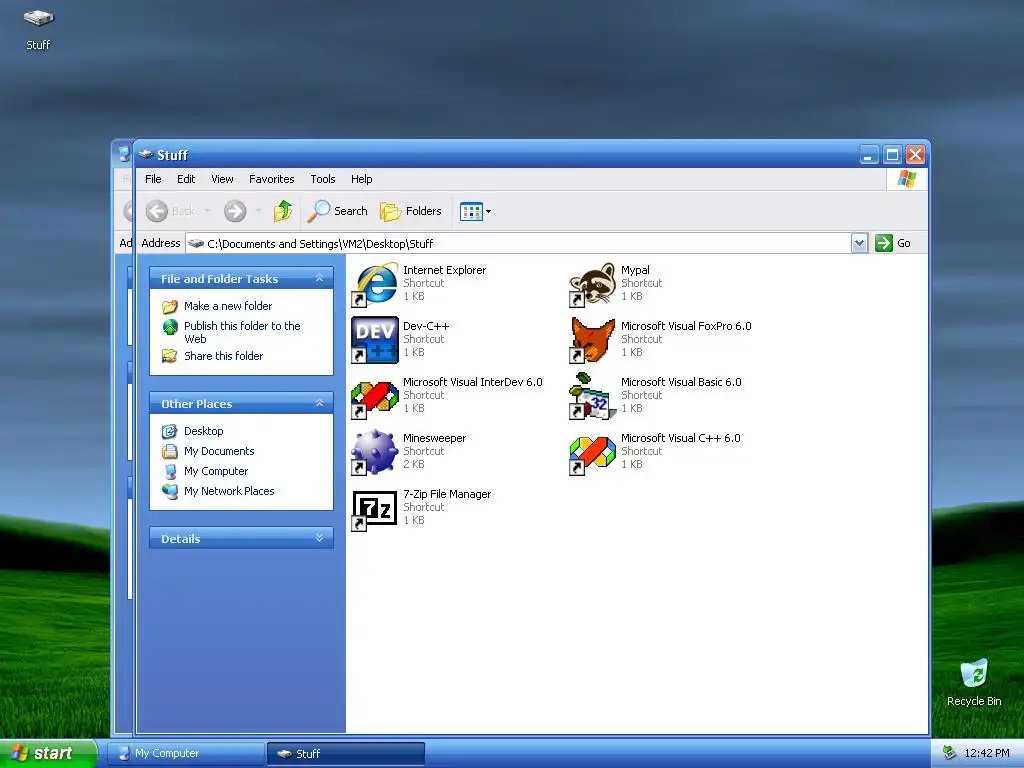Image resolution: width=1024 pixels, height=768 pixels.
Task: Click the Forward arrow button
Action: pos(235,211)
